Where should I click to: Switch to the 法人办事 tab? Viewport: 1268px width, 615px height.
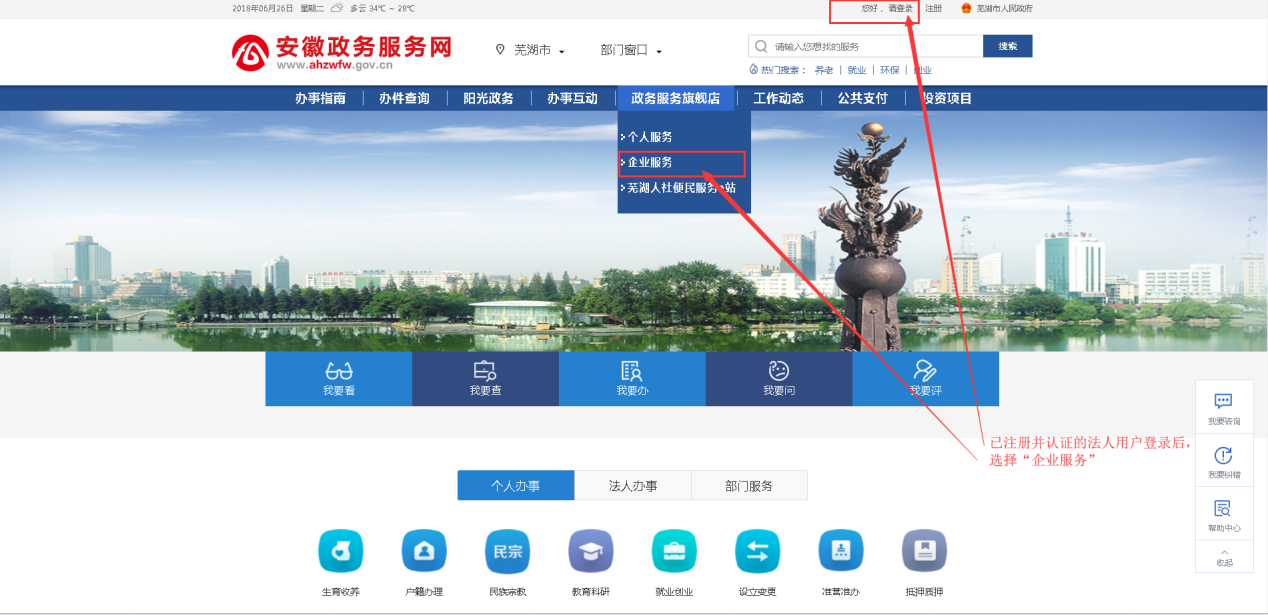pyautogui.click(x=633, y=486)
